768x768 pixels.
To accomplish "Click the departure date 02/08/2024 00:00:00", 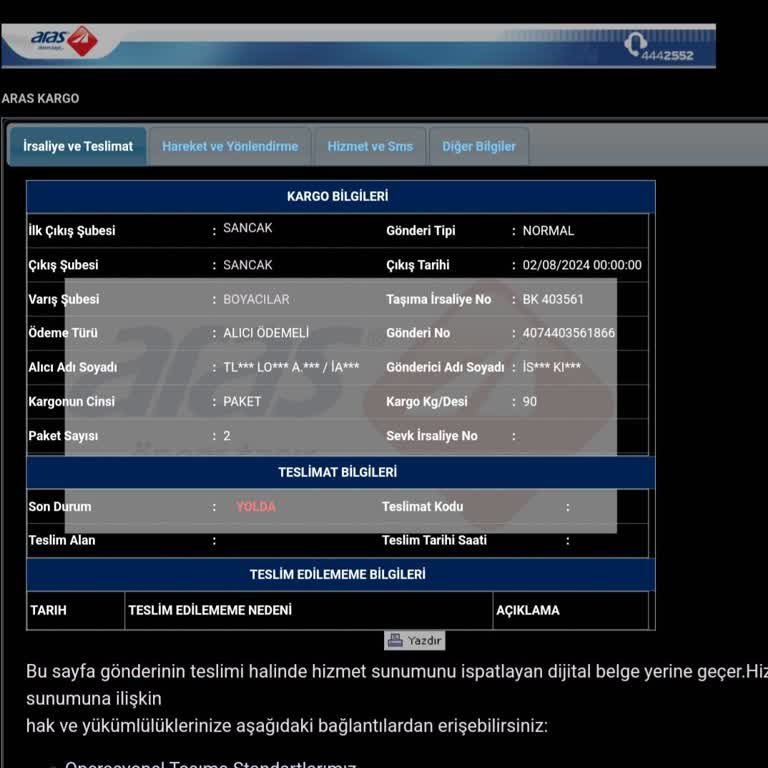I will pyautogui.click(x=582, y=265).
